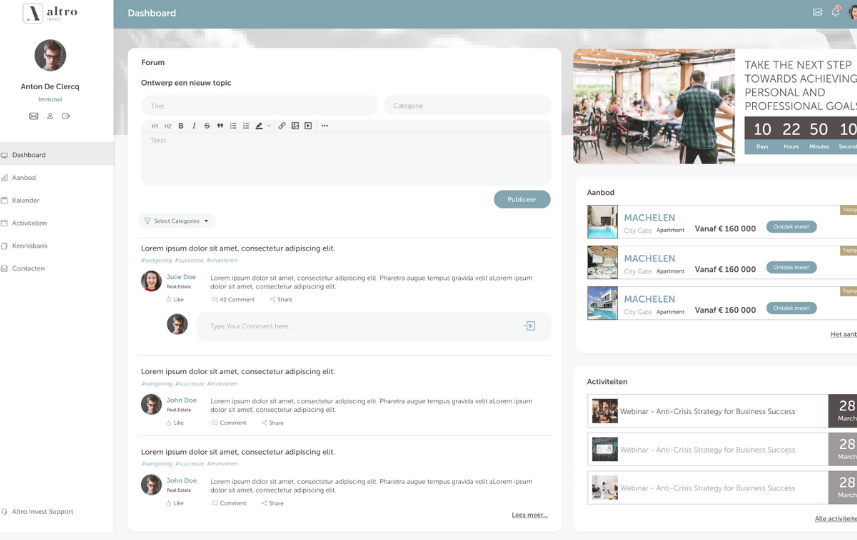857x540 pixels.
Task: Click the altro invest logo
Action: click(50, 13)
